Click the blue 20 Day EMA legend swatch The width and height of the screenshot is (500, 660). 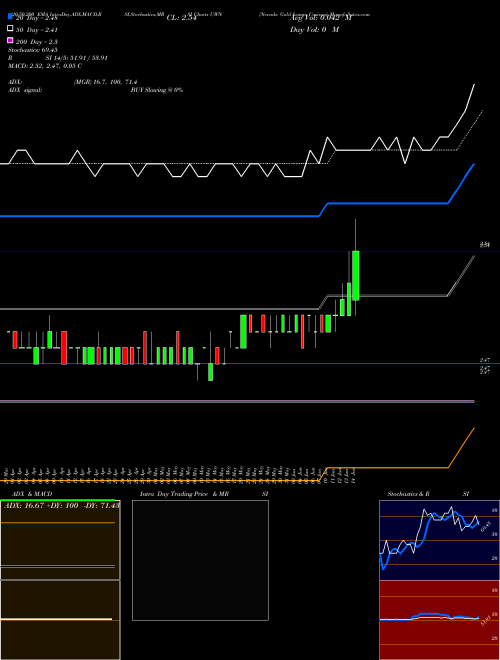coord(10,17)
